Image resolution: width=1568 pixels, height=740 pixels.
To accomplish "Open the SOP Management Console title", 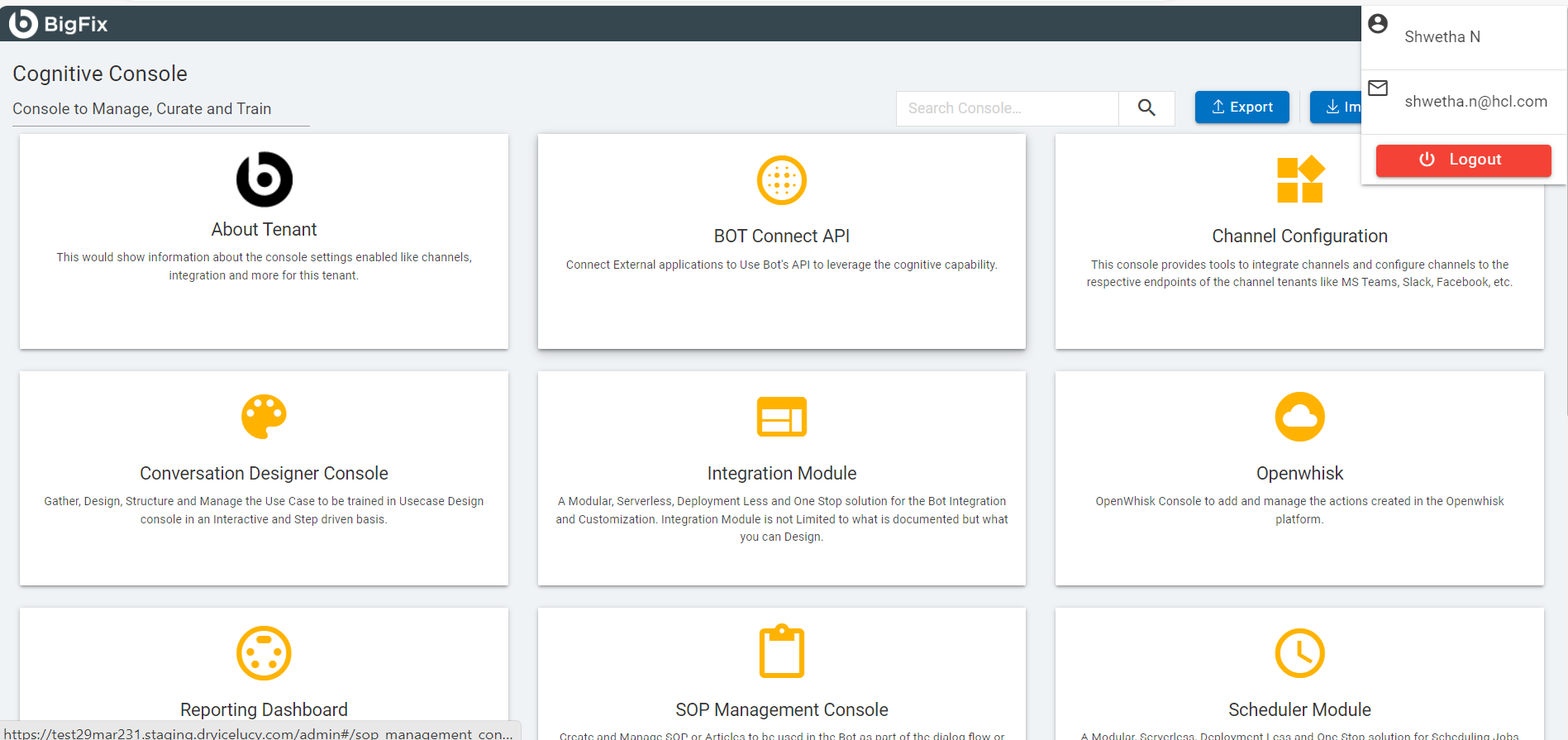I will coord(782,709).
